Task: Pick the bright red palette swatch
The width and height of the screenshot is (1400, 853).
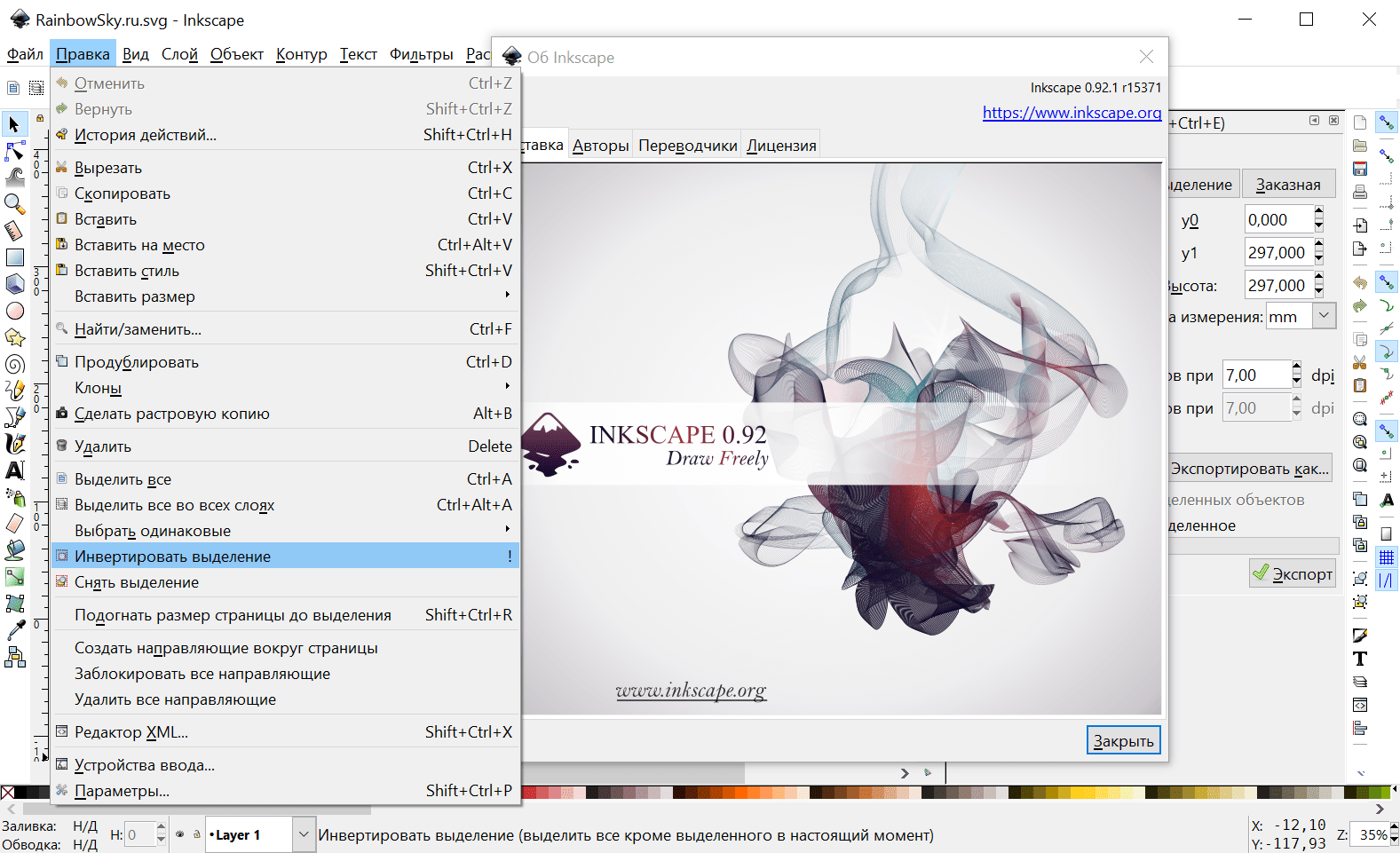Action: tap(529, 792)
